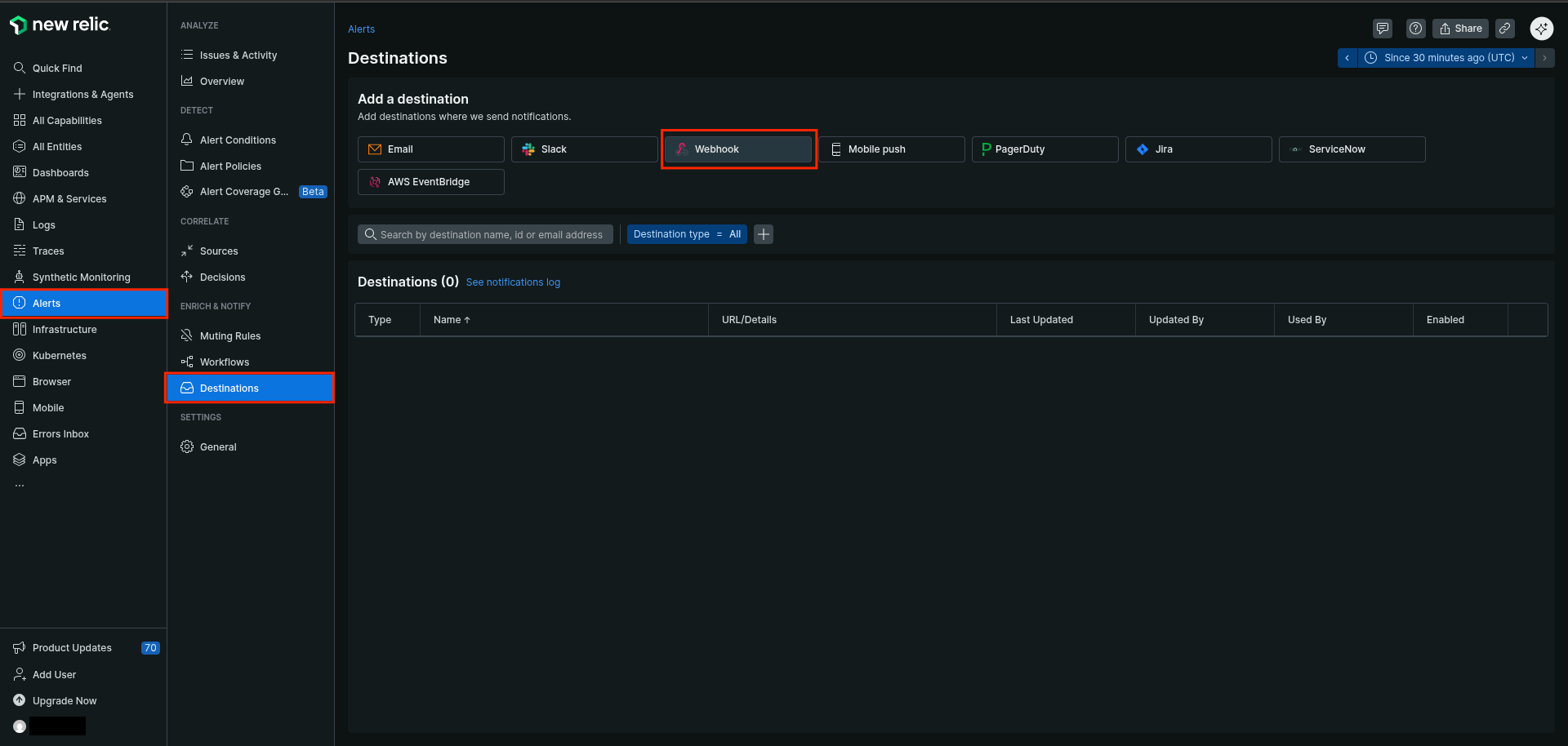Screen dimensions: 1568x746
Task: Open the help question mark icon
Action: [x=1415, y=29]
